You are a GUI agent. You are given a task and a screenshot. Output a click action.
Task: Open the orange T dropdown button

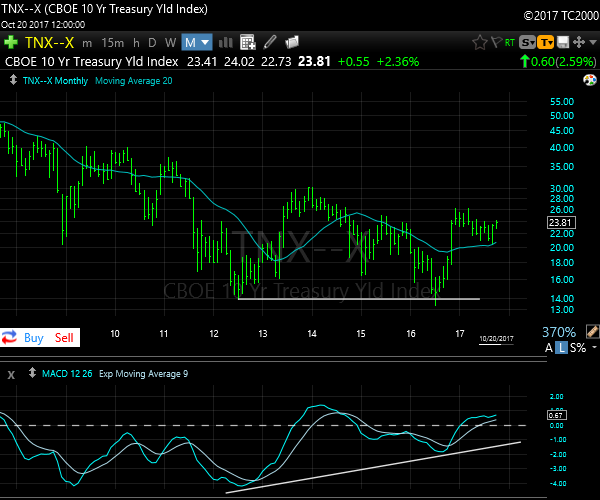tap(545, 42)
